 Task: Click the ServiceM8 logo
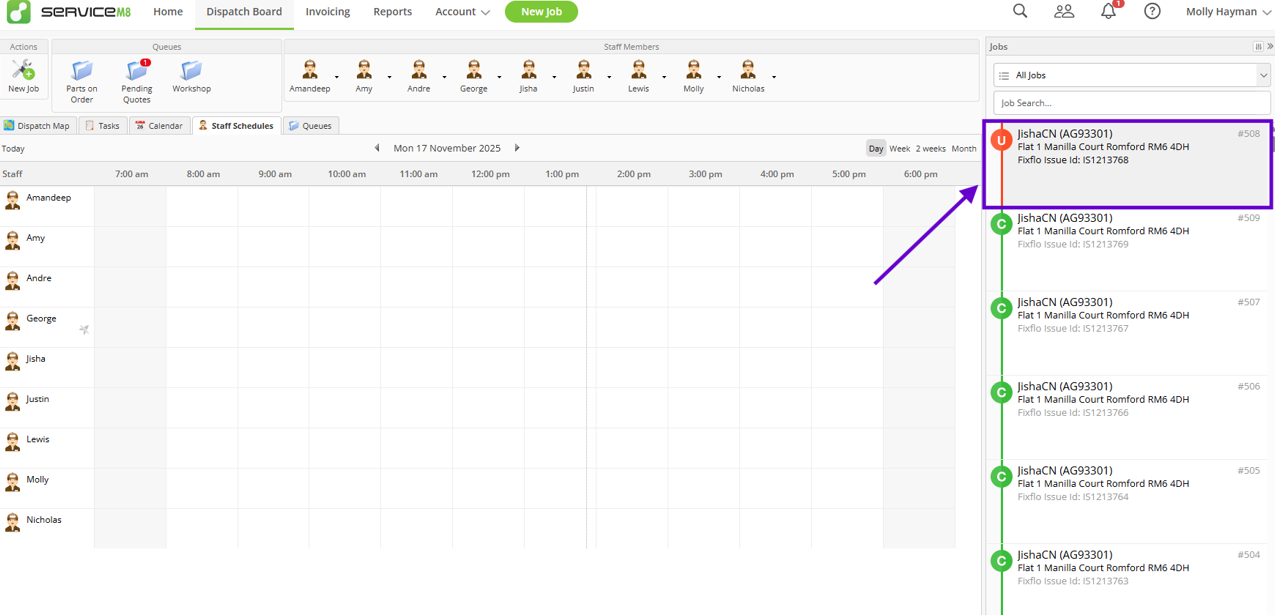pos(69,12)
